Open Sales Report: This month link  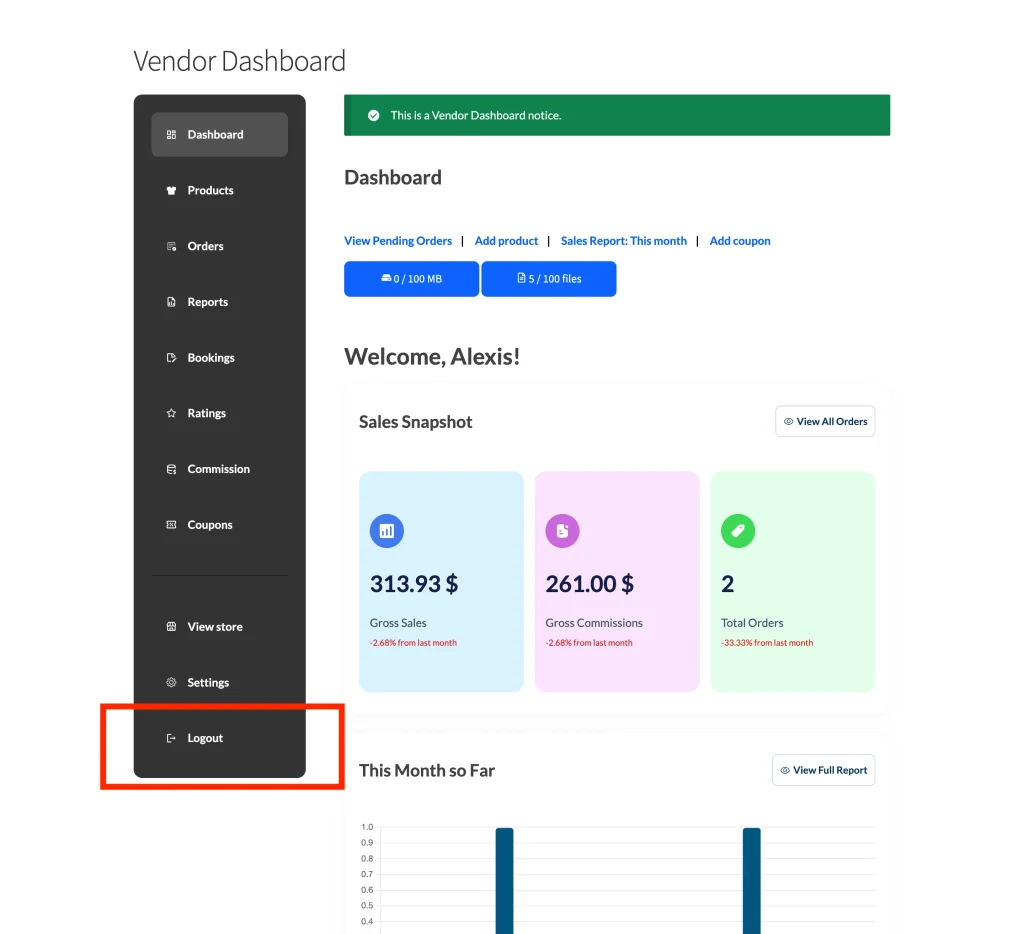pos(624,241)
